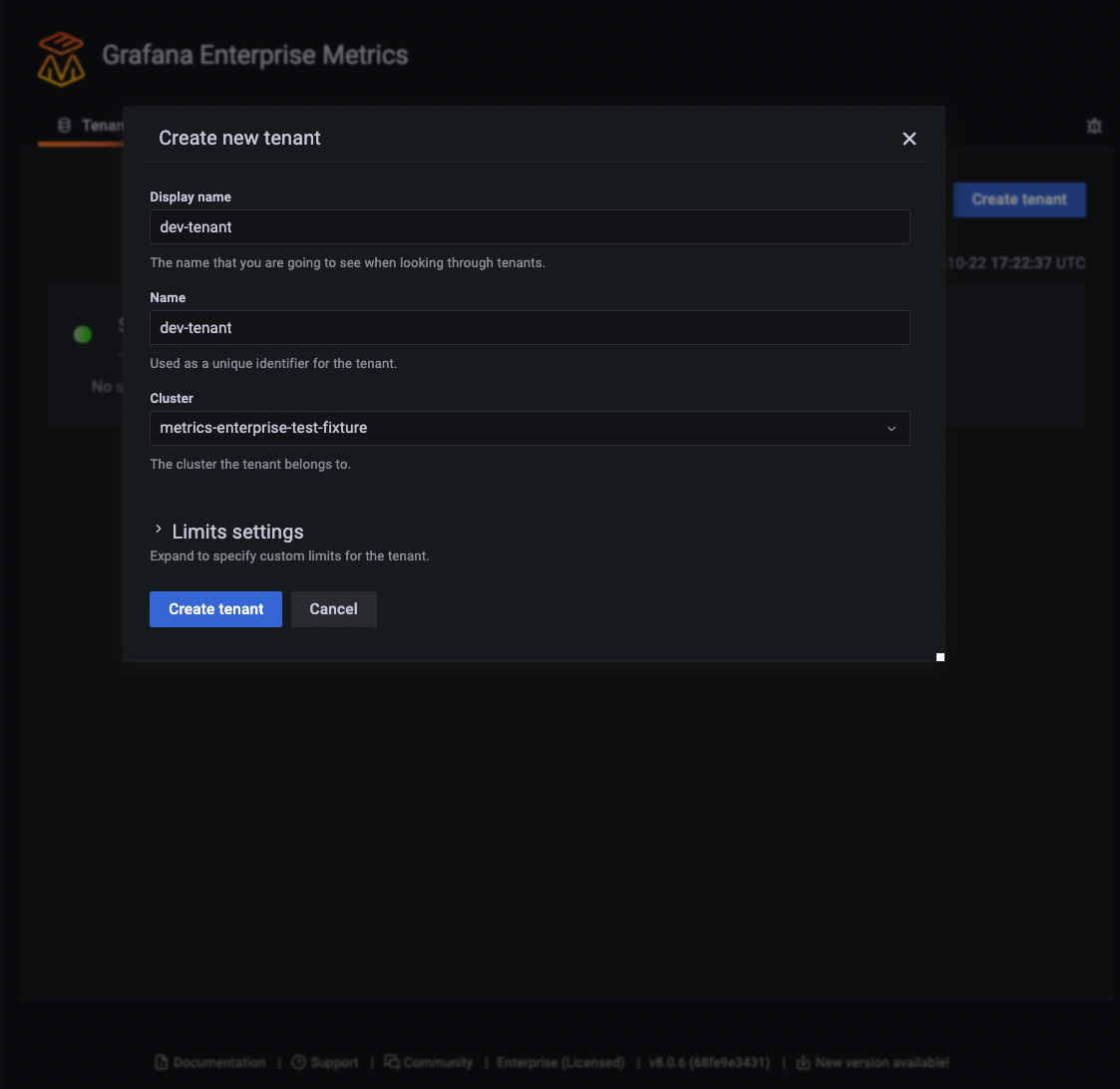The image size is (1120, 1089).
Task: Click the Support lifebuoy icon in footer
Action: coord(300,1062)
